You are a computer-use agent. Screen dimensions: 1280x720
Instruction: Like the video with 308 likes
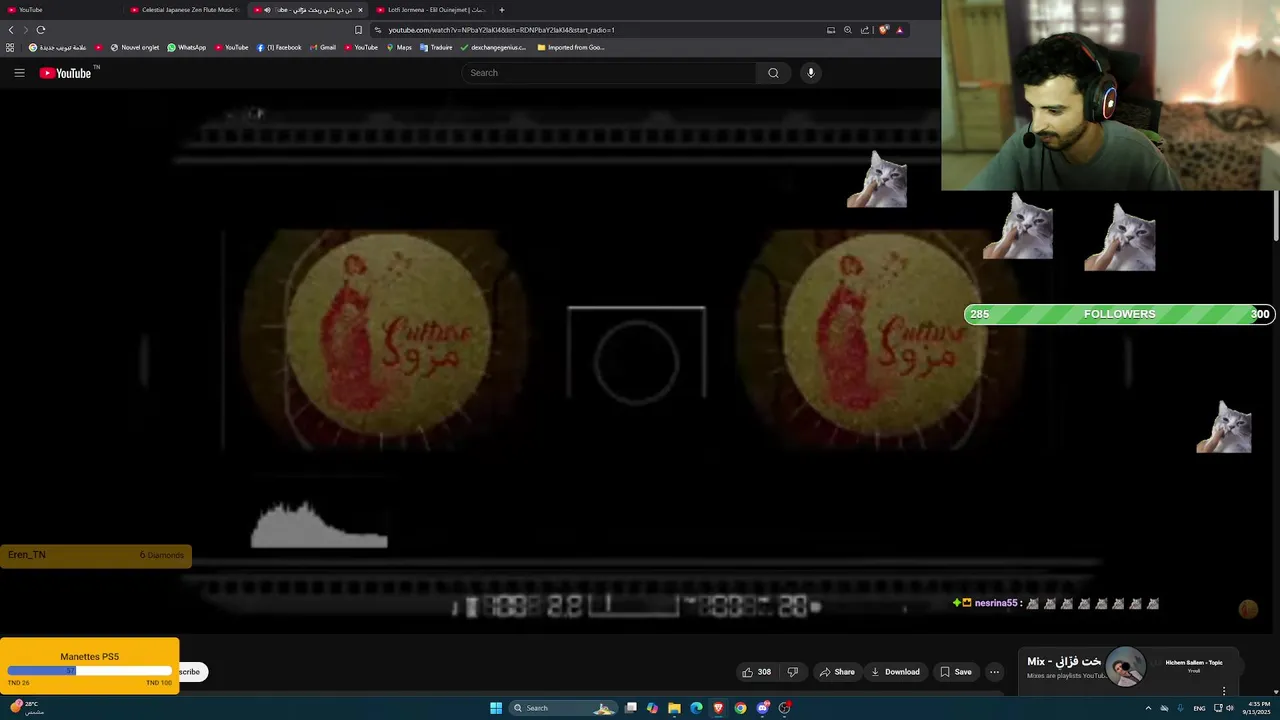pos(757,672)
